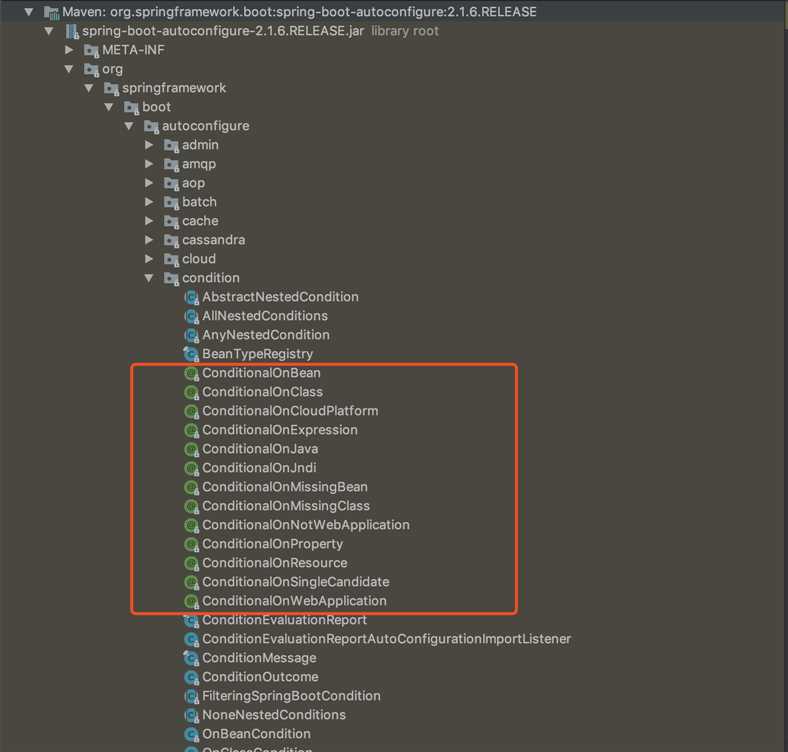Click the BeanTypeRegistry class icon
This screenshot has height=752, width=788.
pyautogui.click(x=191, y=354)
